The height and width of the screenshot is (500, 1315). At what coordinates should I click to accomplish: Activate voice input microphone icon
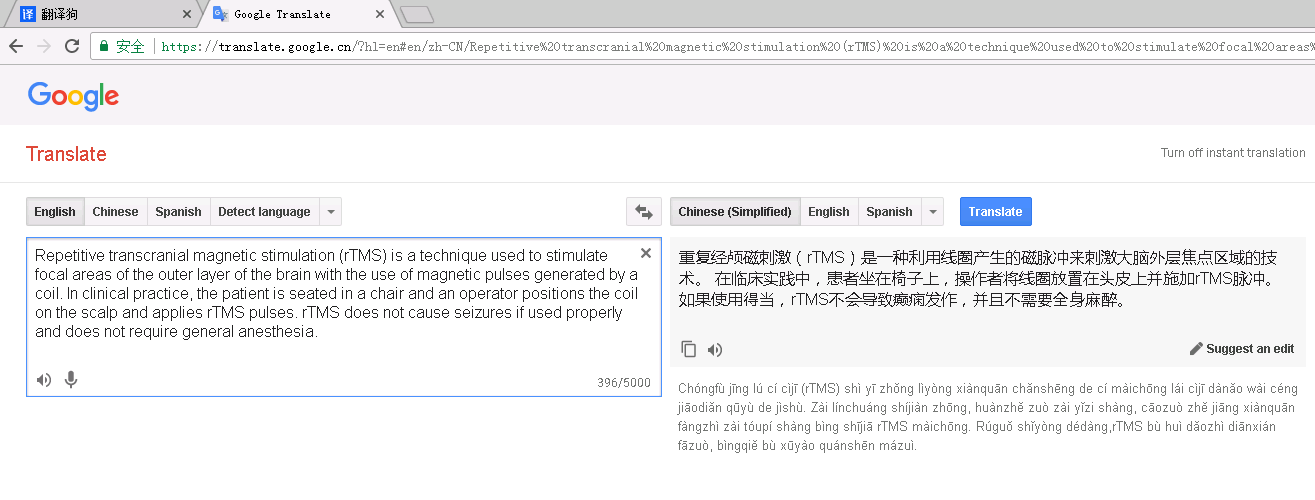(71, 380)
